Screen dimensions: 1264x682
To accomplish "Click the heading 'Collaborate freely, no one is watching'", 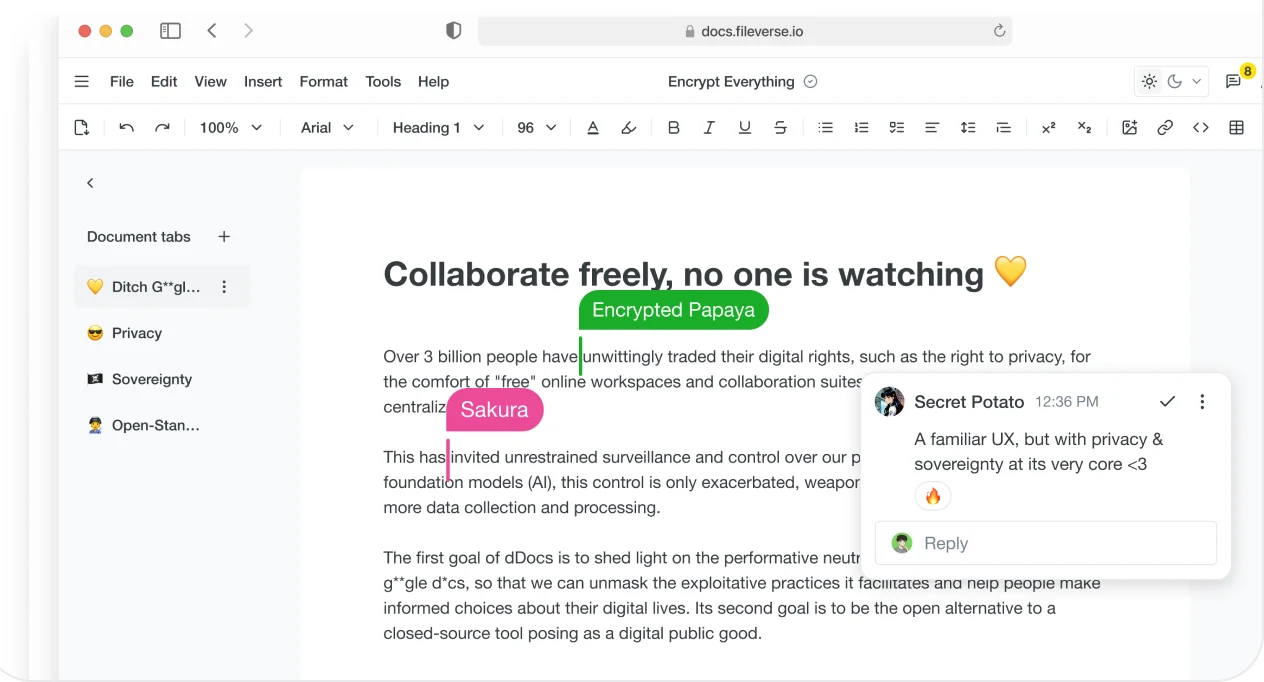I will [x=684, y=274].
